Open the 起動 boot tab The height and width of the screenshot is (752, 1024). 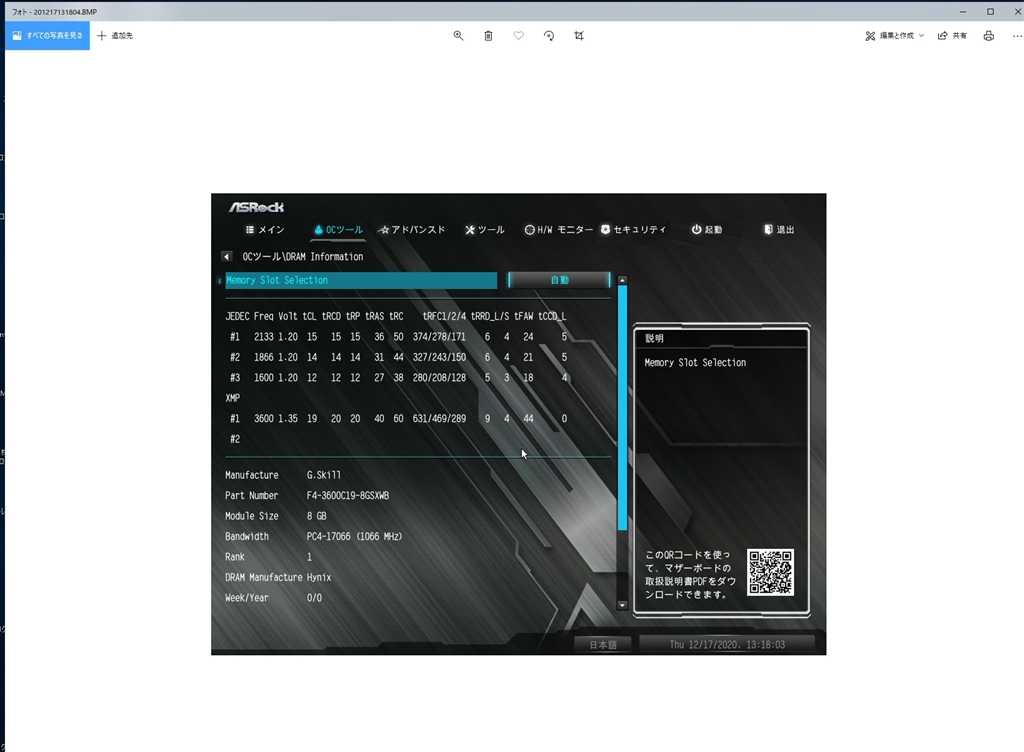pyautogui.click(x=707, y=230)
